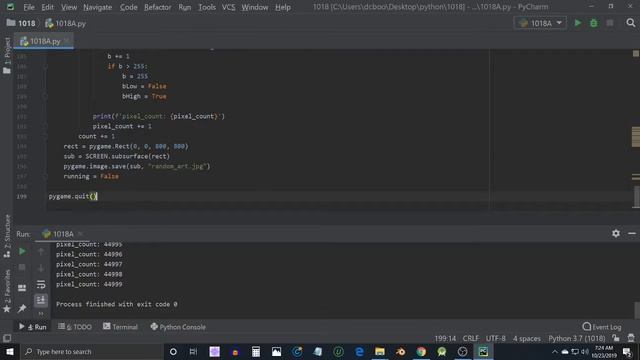
Task: Open the Run menu
Action: pyautogui.click(x=184, y=7)
